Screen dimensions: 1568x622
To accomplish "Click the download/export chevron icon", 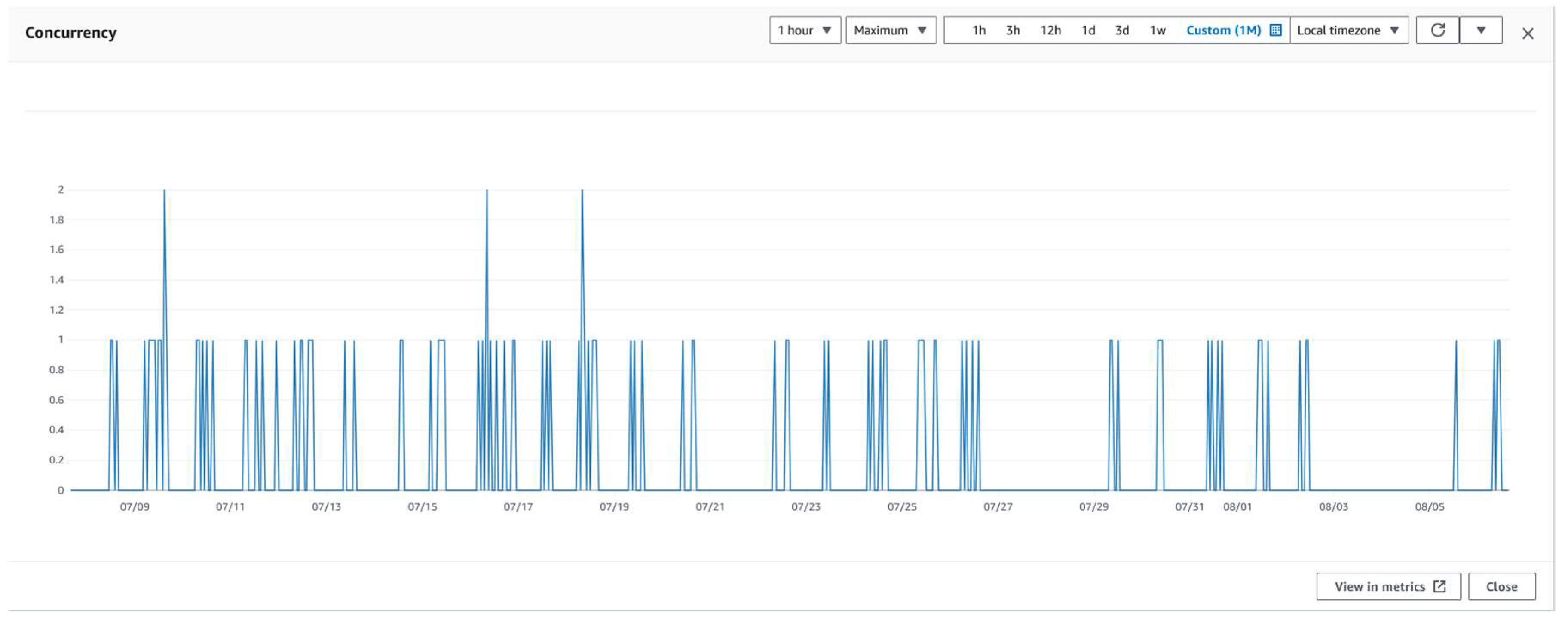I will click(x=1484, y=29).
